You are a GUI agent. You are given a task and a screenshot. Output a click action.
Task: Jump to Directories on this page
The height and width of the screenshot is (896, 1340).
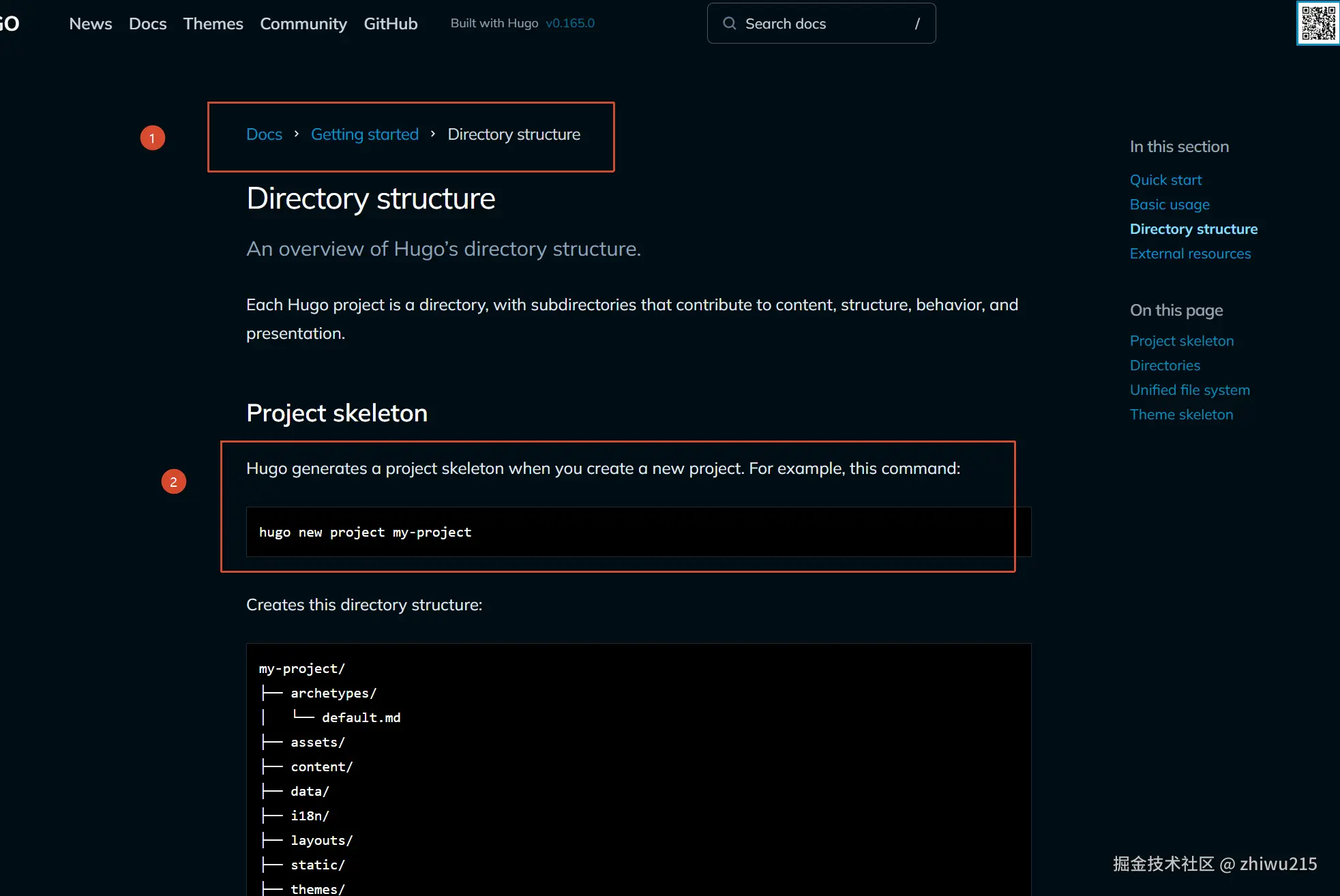click(1165, 365)
